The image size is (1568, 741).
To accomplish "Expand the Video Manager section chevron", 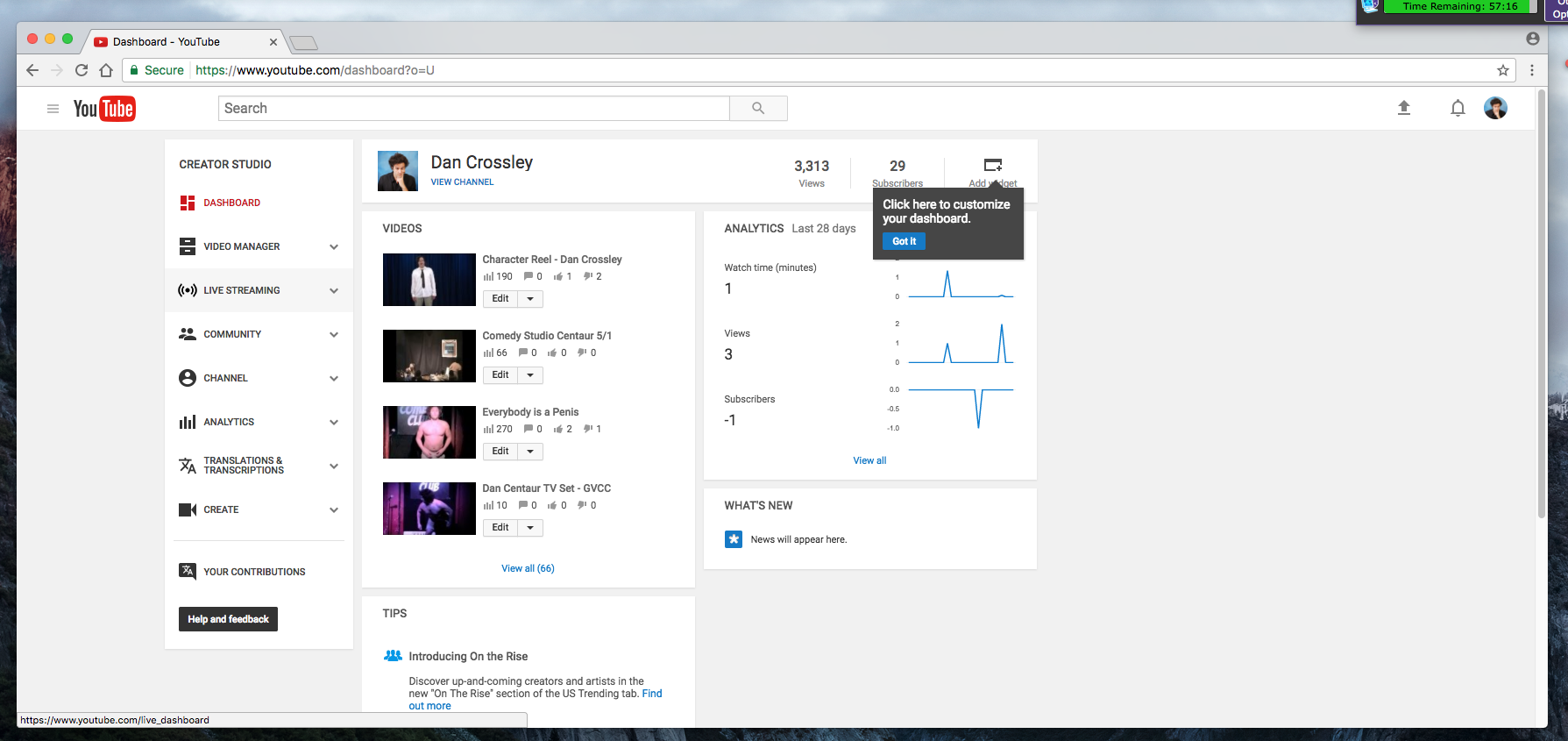I will pos(334,247).
